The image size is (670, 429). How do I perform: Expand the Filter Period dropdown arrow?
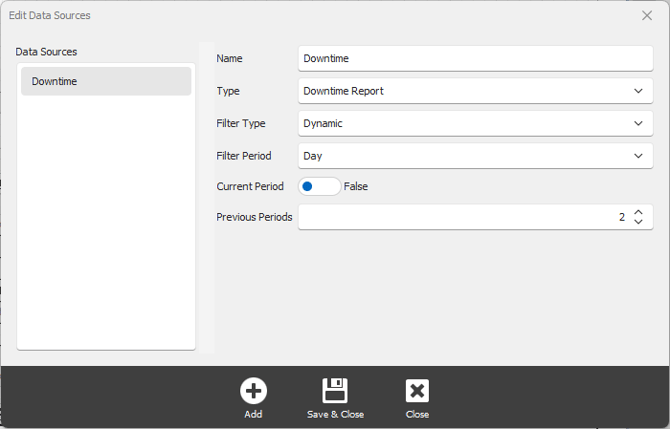(x=638, y=156)
